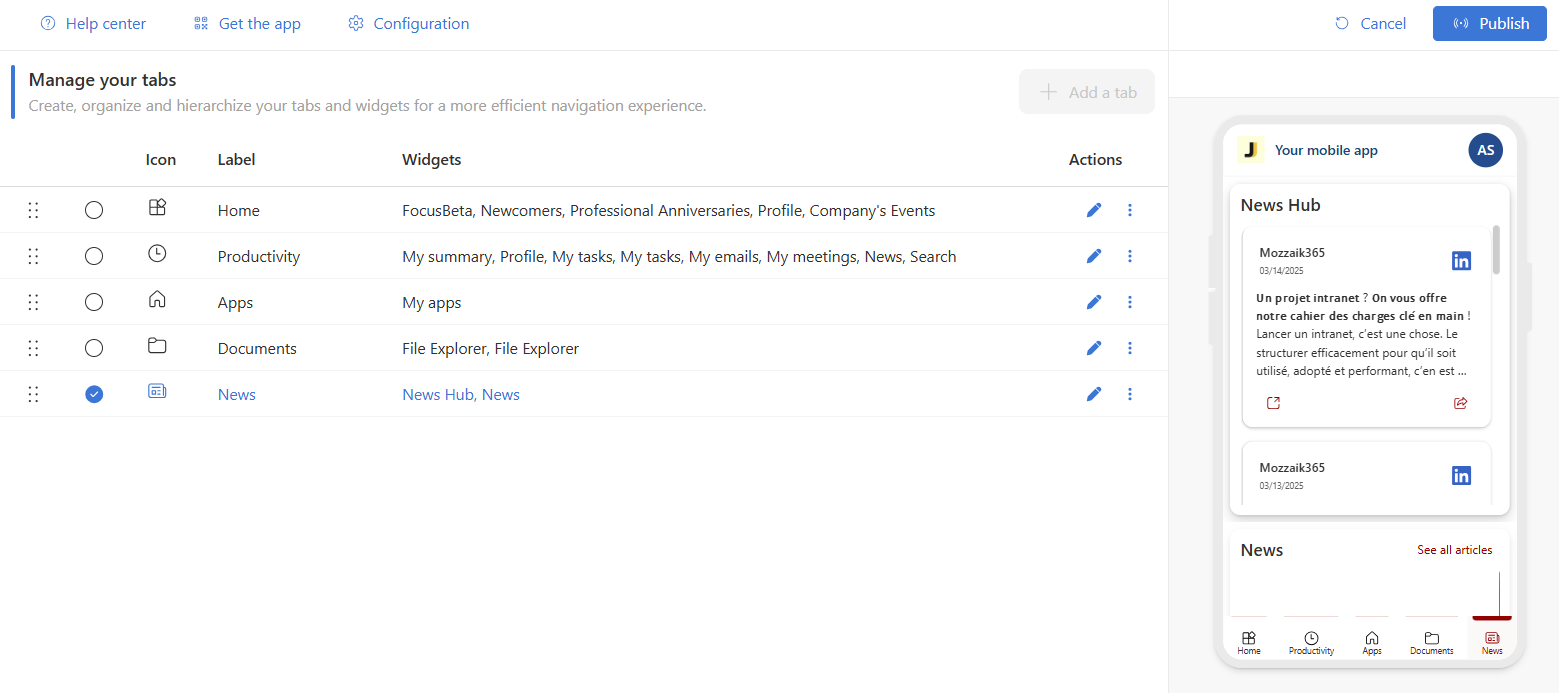Select the Documents row radio button
The width and height of the screenshot is (1559, 693).
point(94,348)
